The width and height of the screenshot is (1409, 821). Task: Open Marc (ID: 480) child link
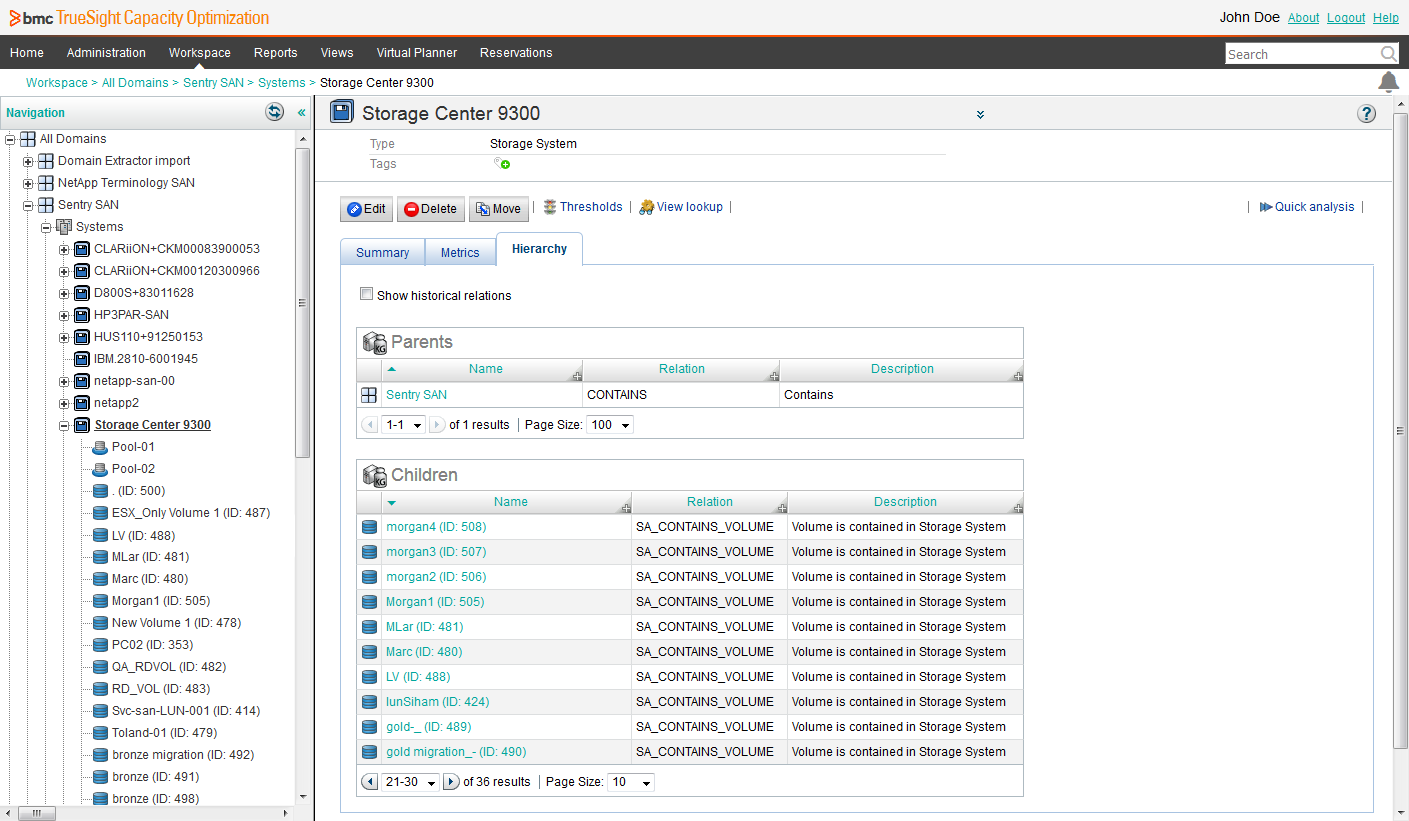424,652
